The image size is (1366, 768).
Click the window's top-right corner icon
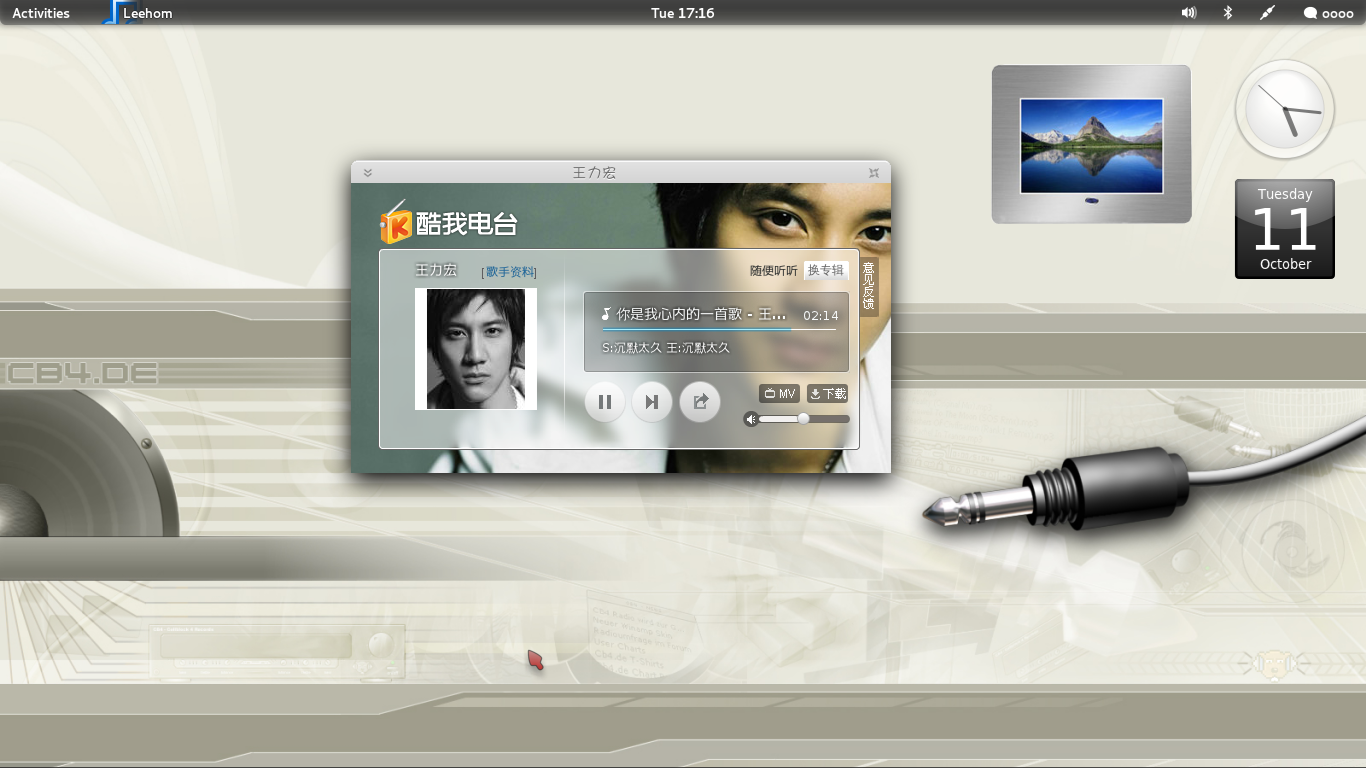coord(874,173)
